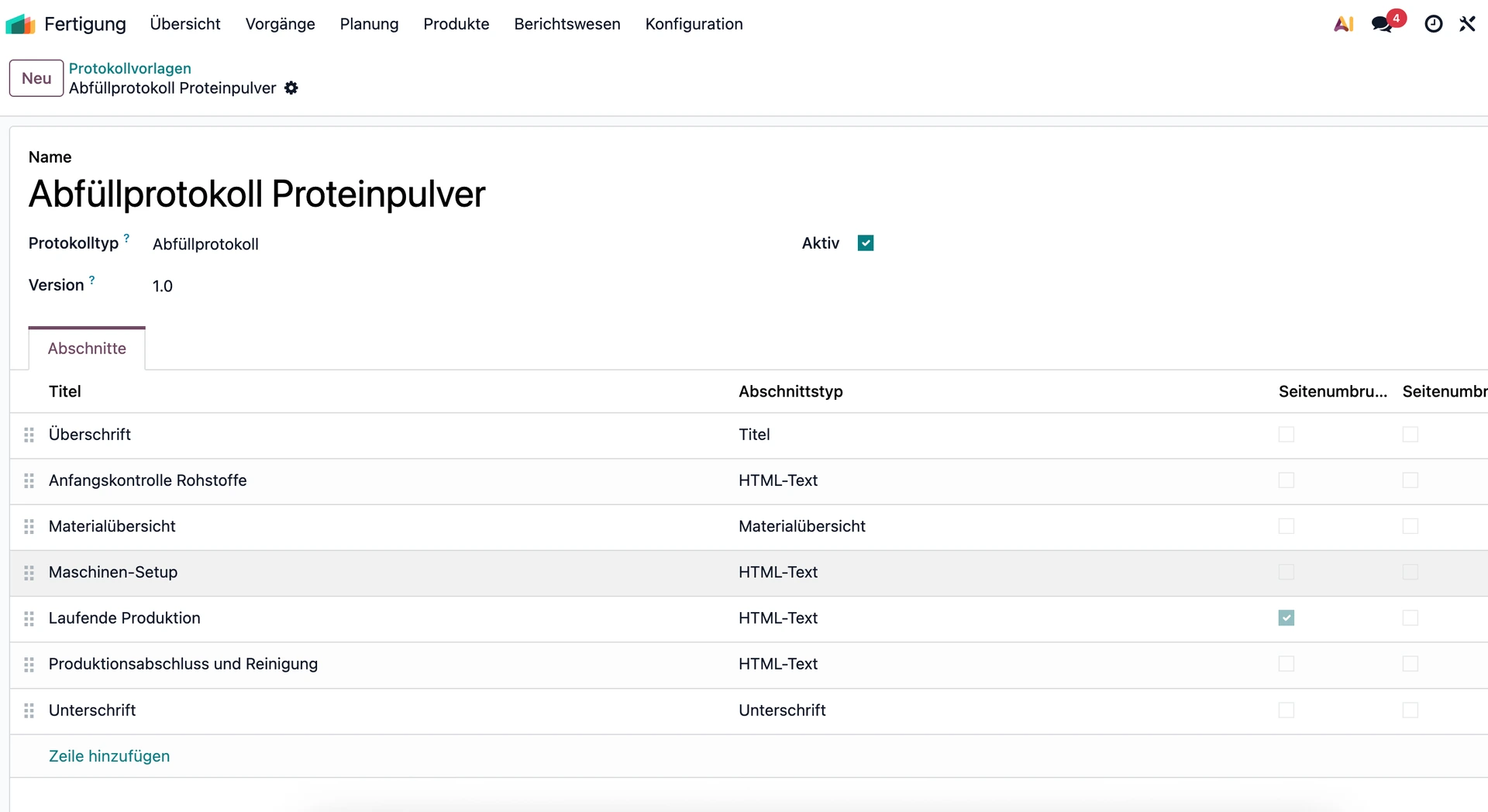Click the Neu button
The image size is (1488, 812).
[x=36, y=78]
